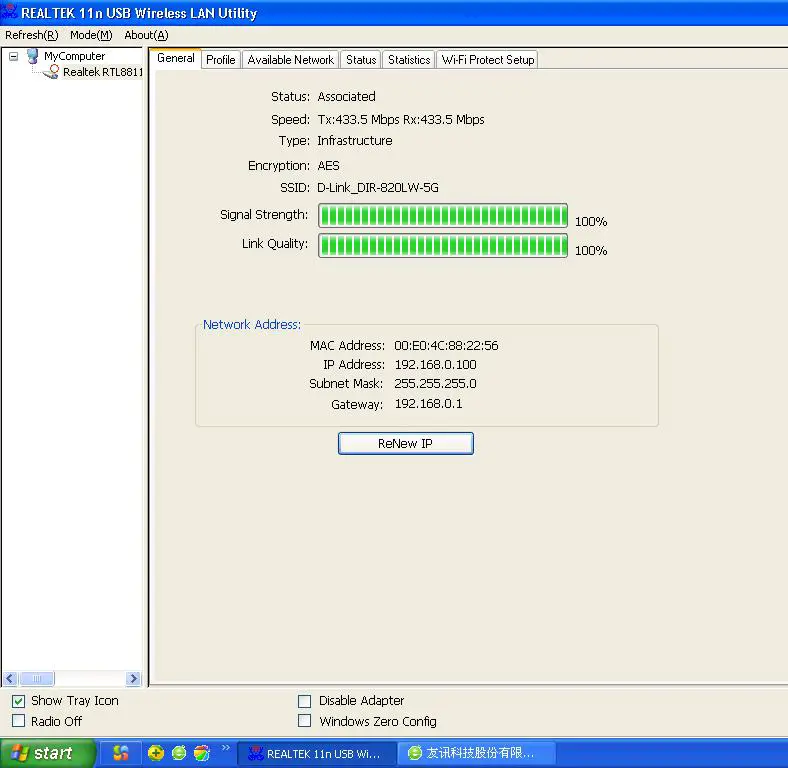
Task: Click the Link Quality progress bar
Action: [x=443, y=245]
